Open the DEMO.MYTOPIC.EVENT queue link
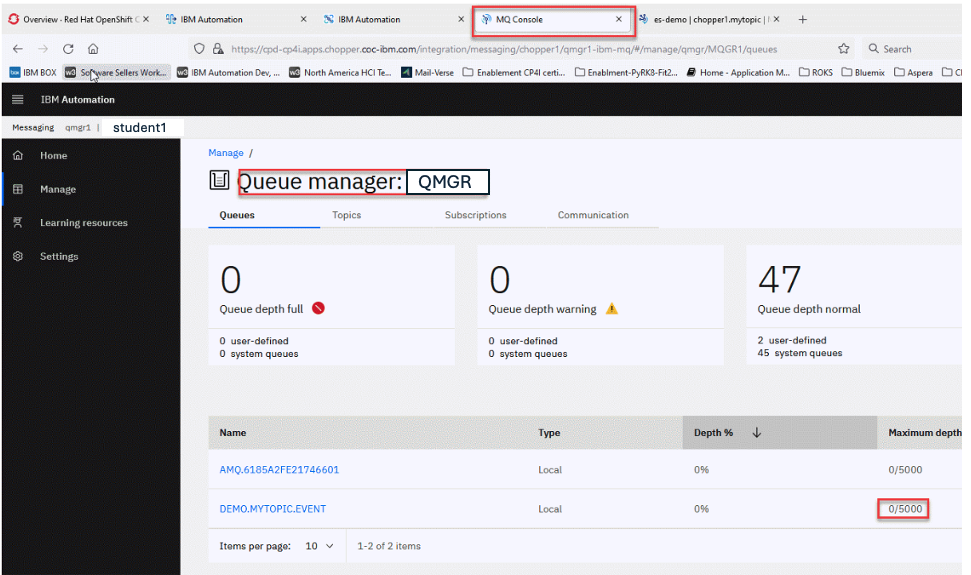Image resolution: width=971 pixels, height=575 pixels. (272, 509)
